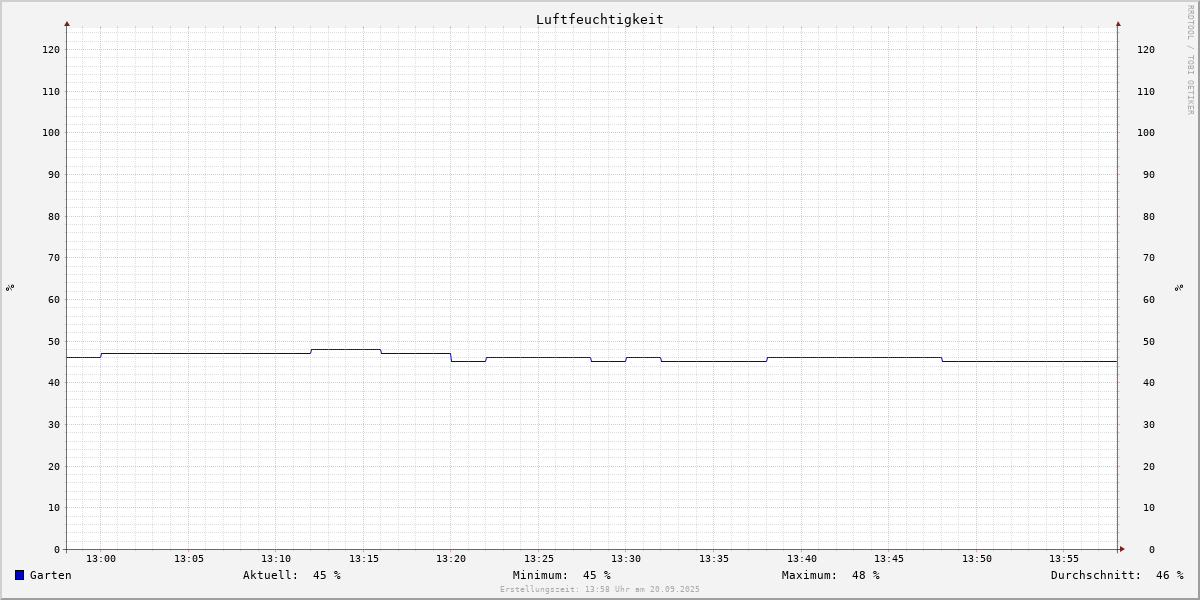Click the right percent unit axis label

tap(1179, 287)
